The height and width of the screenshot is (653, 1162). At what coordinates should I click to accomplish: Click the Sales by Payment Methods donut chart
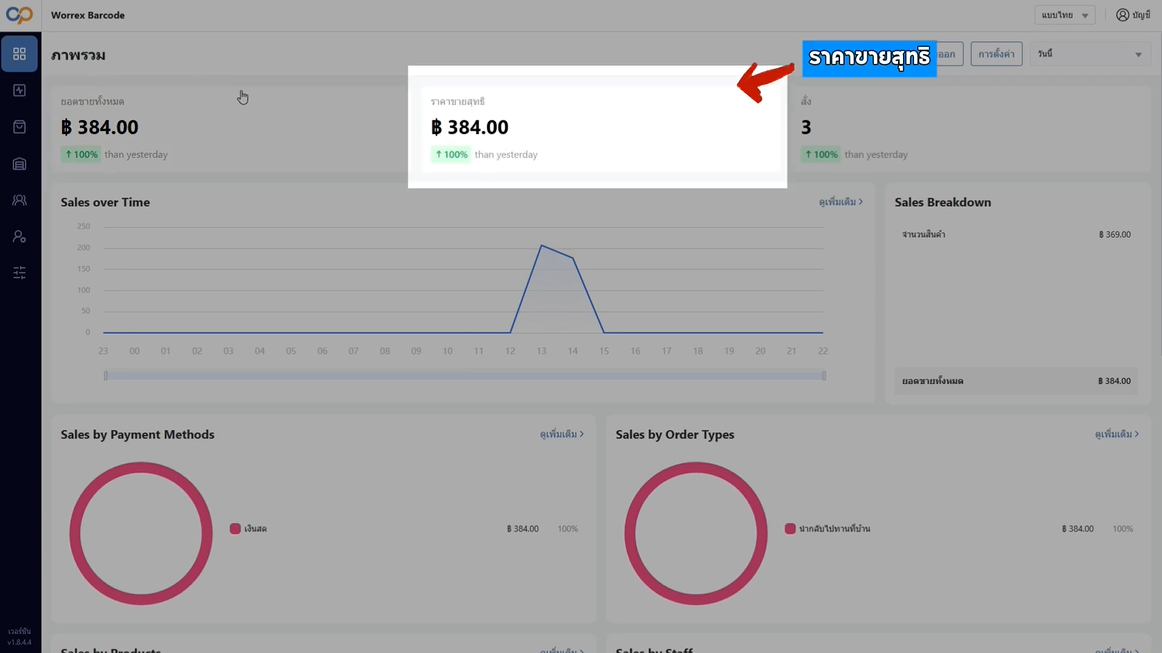click(141, 534)
